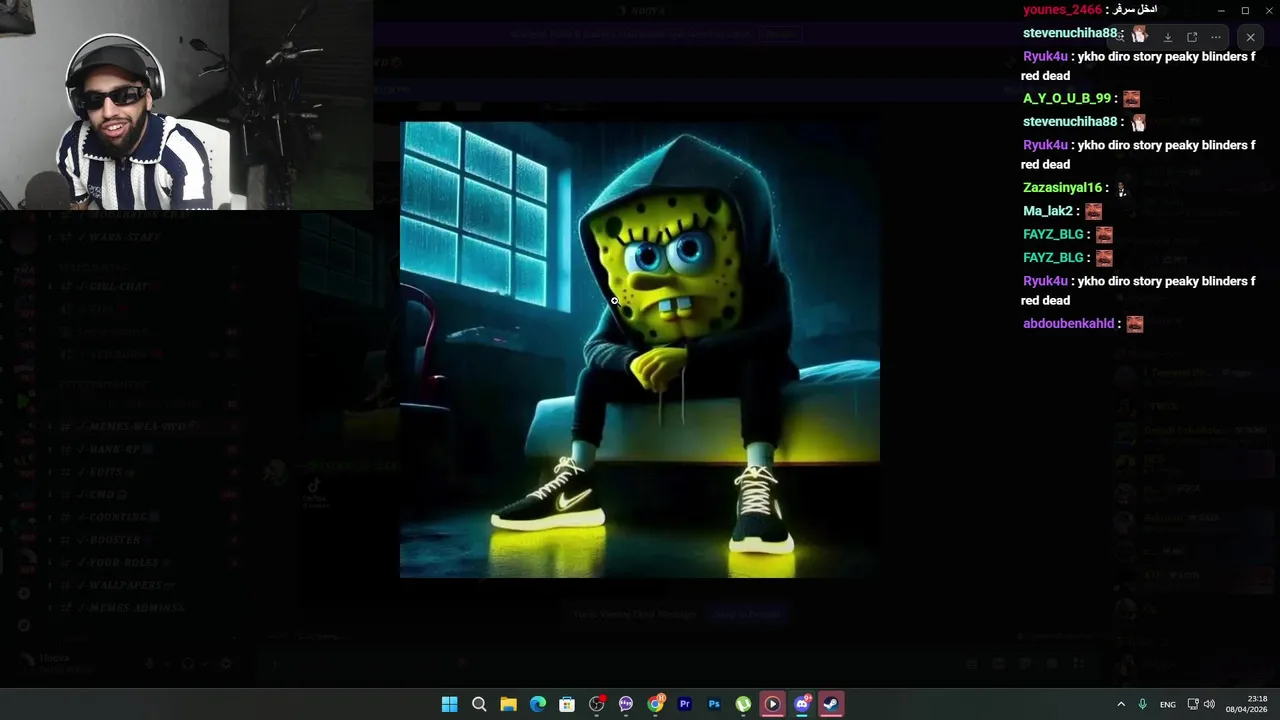1280x720 pixels.
Task: Change input language from ENG
Action: tap(1168, 704)
